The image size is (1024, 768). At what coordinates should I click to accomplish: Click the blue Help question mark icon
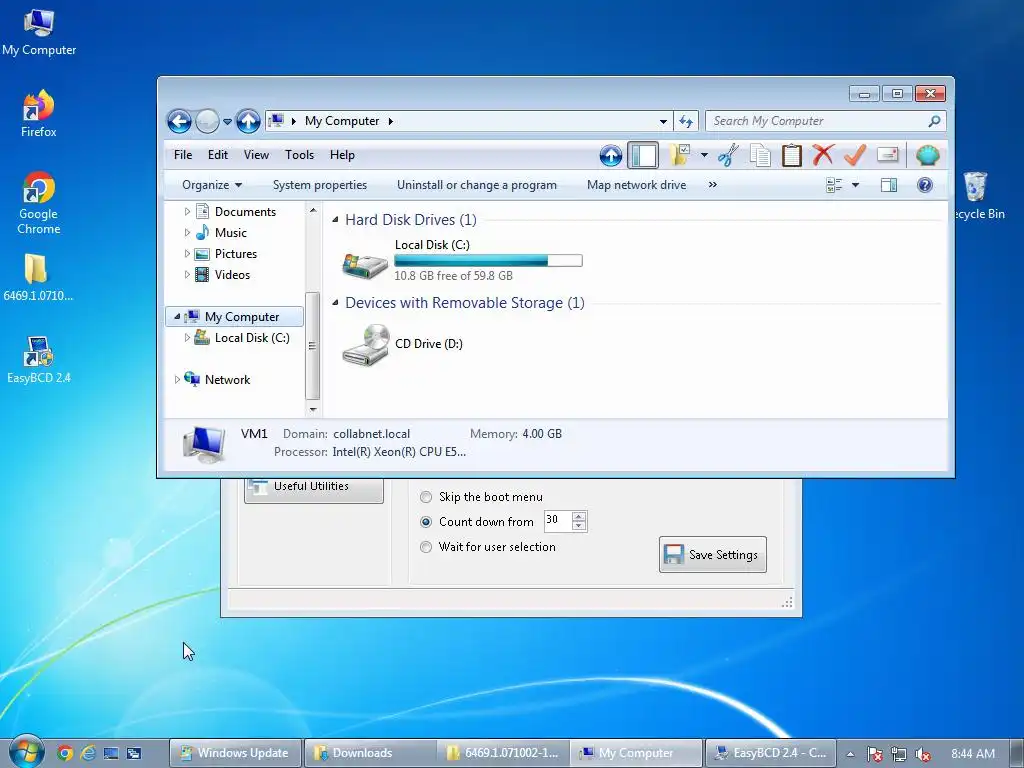pos(925,185)
